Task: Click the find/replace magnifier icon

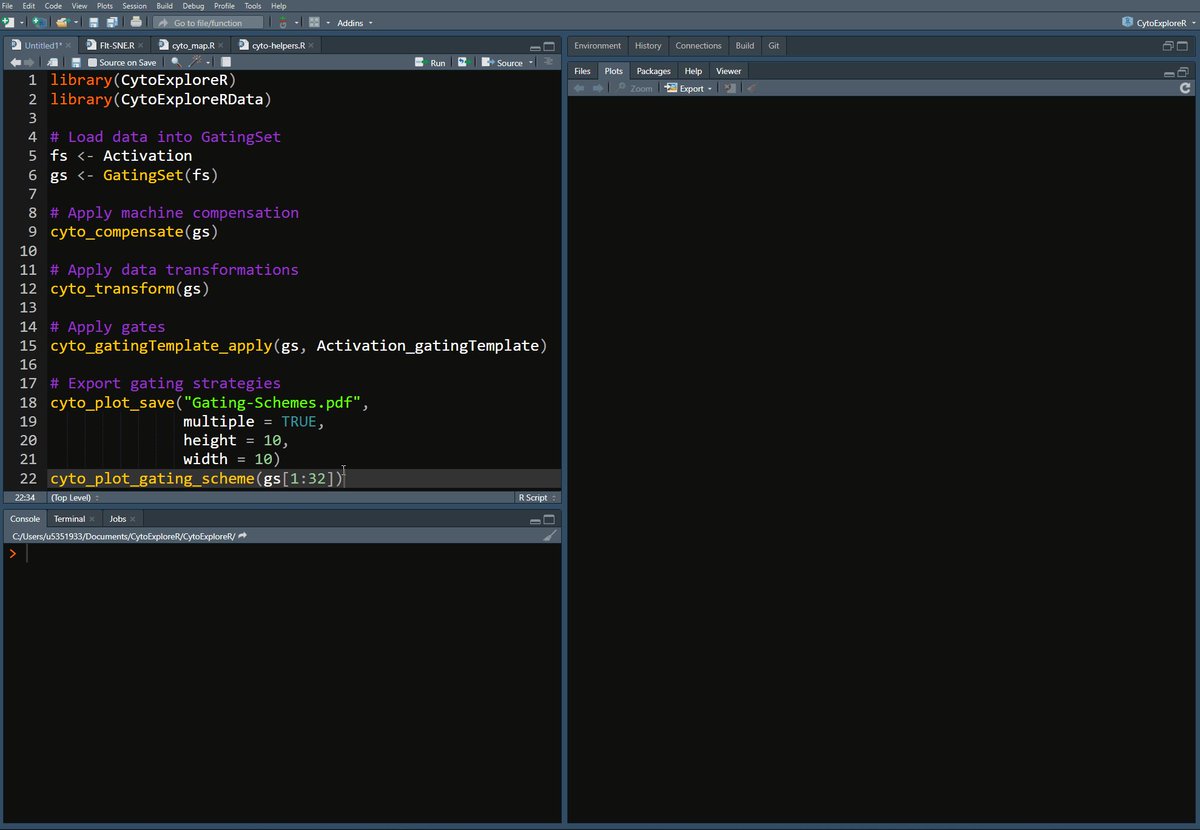Action: tap(176, 62)
